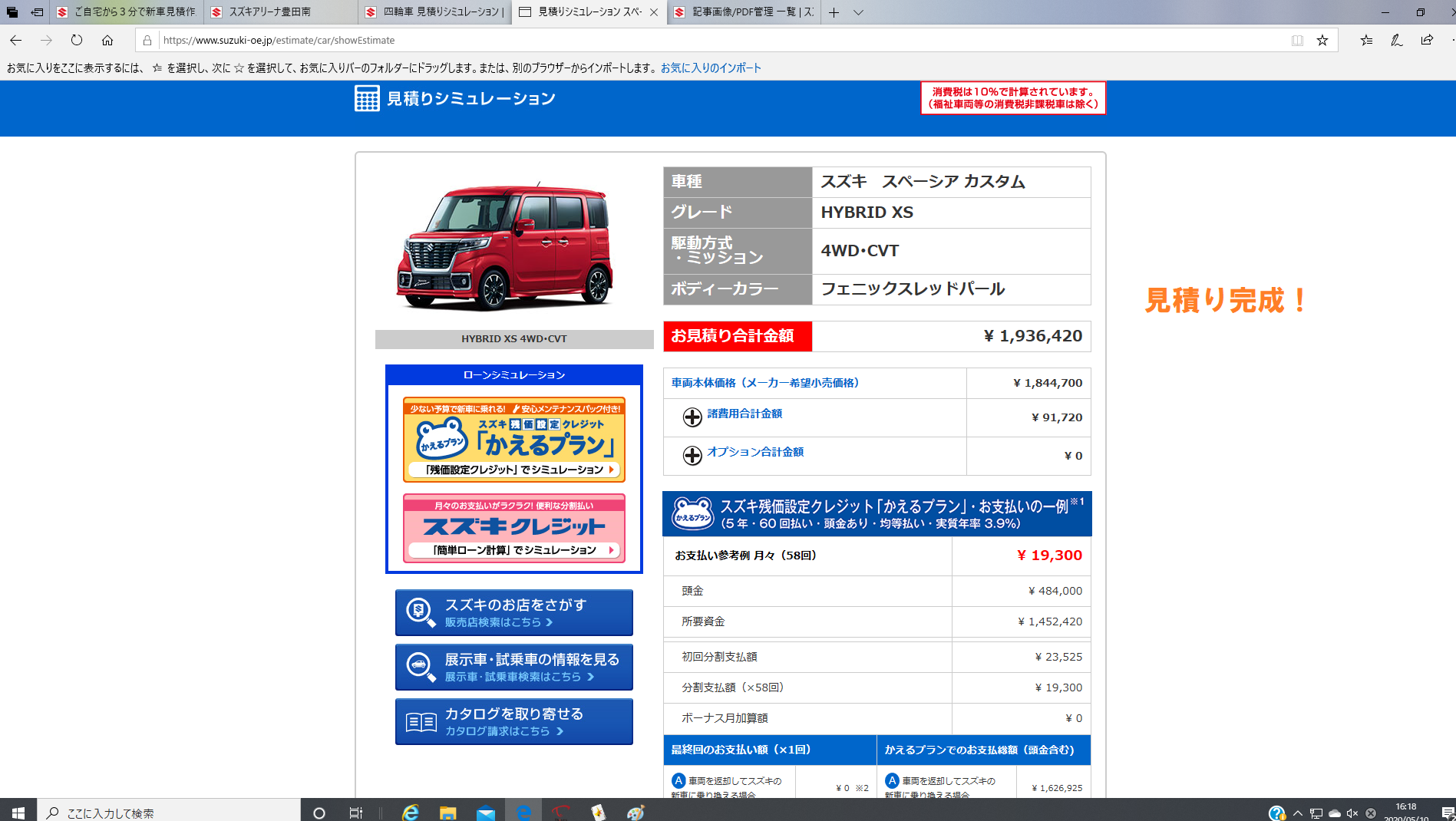Refresh the current page

(77, 40)
